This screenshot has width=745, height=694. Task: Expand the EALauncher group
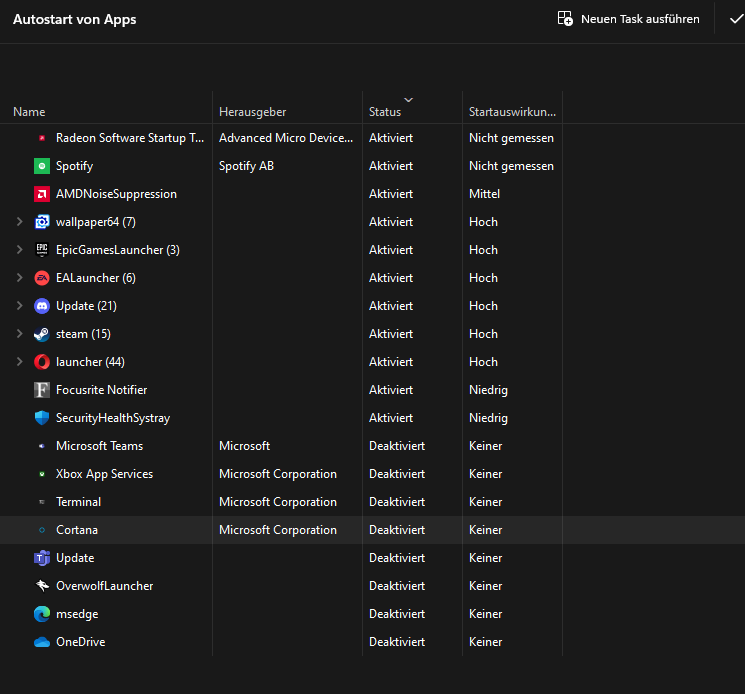coord(19,278)
